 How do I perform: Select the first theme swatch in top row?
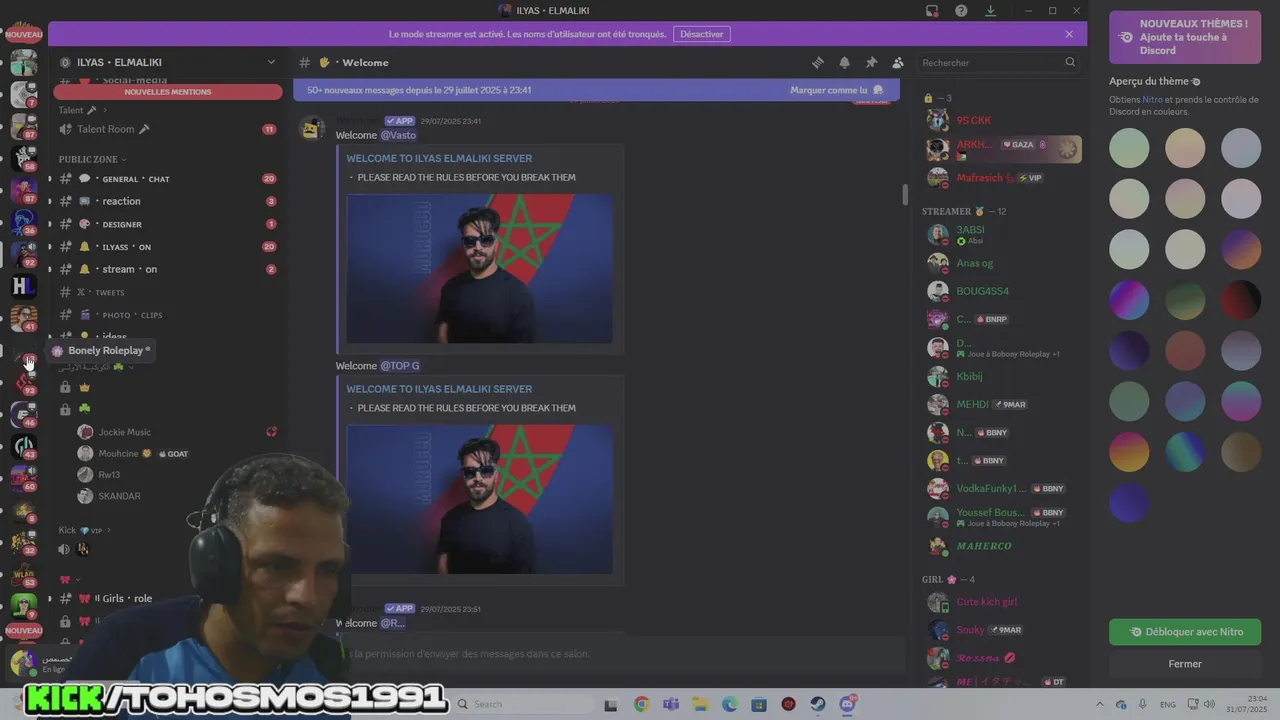(x=1129, y=148)
